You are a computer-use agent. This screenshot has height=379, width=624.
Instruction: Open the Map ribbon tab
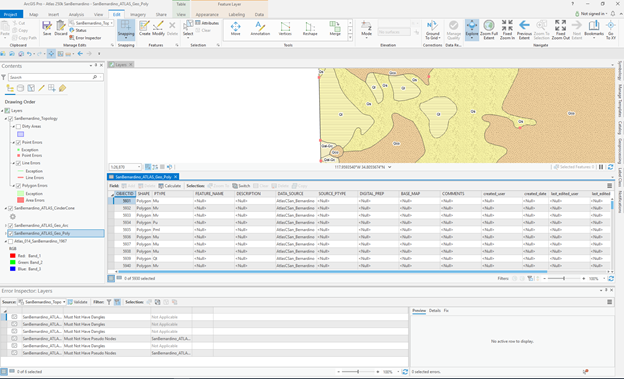[x=33, y=14]
